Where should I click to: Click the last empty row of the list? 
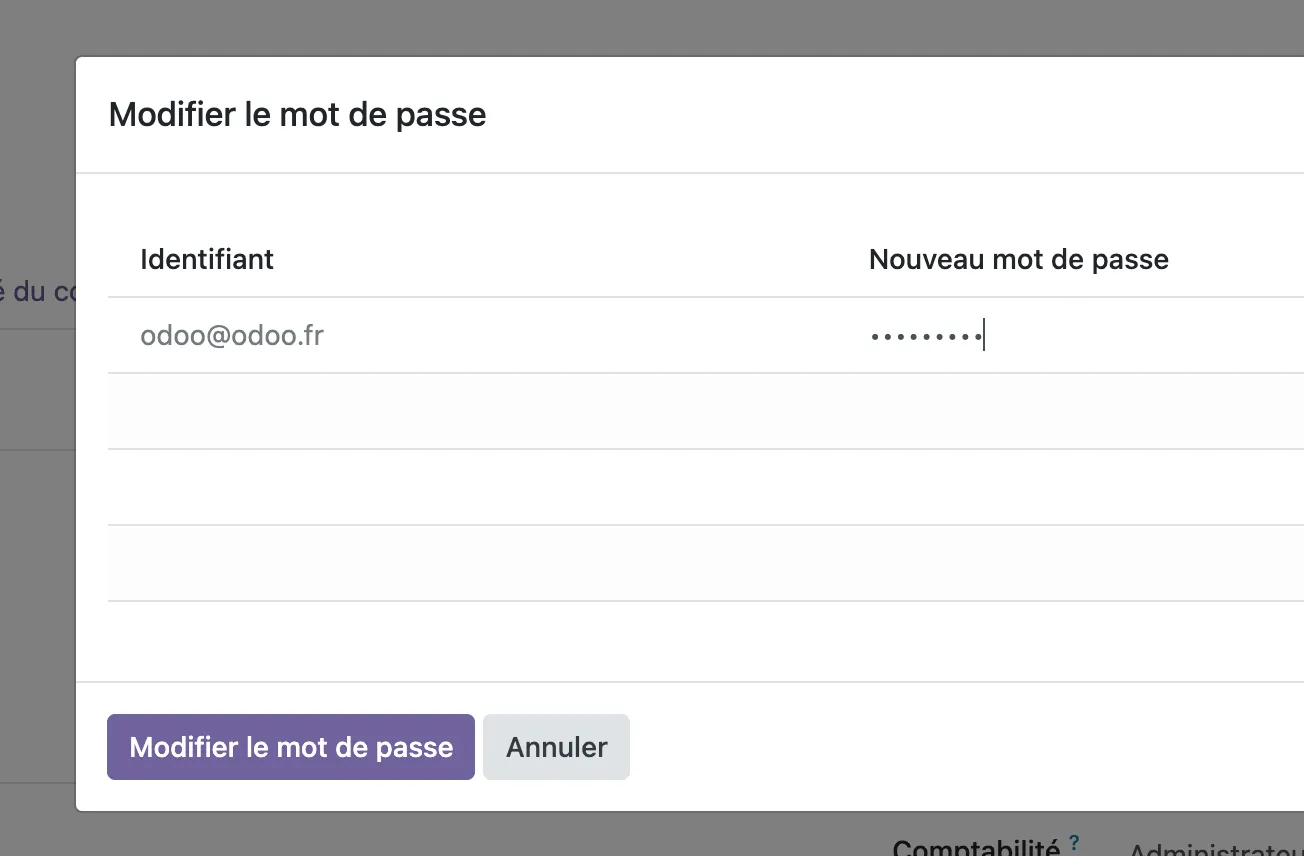[x=706, y=563]
